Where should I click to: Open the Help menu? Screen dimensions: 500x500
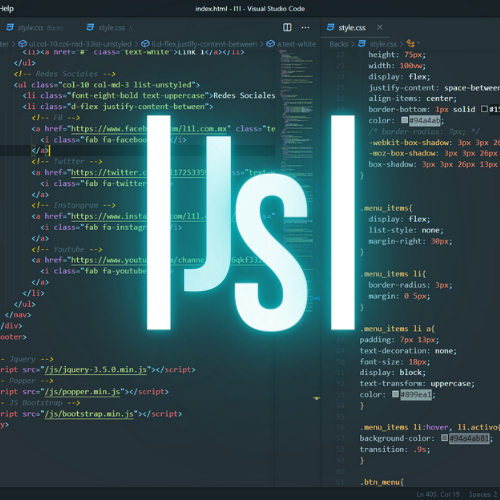(7, 8)
